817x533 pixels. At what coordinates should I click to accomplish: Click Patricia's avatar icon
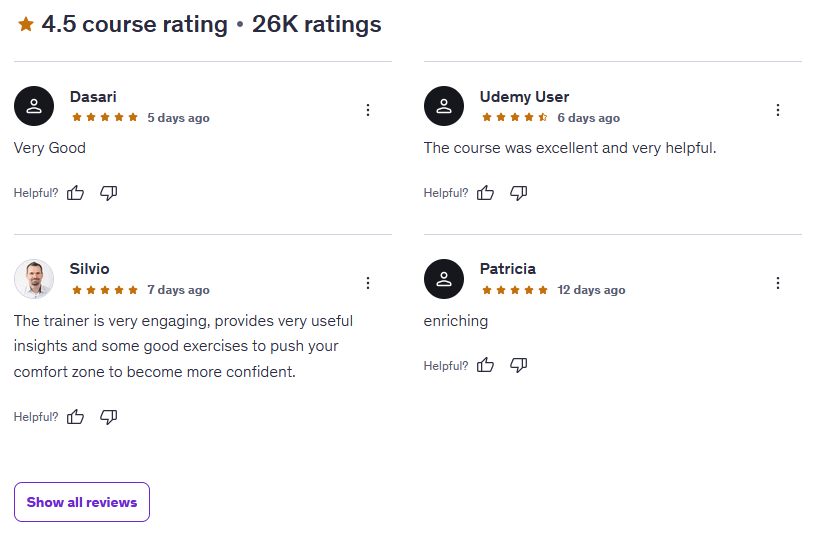444,279
